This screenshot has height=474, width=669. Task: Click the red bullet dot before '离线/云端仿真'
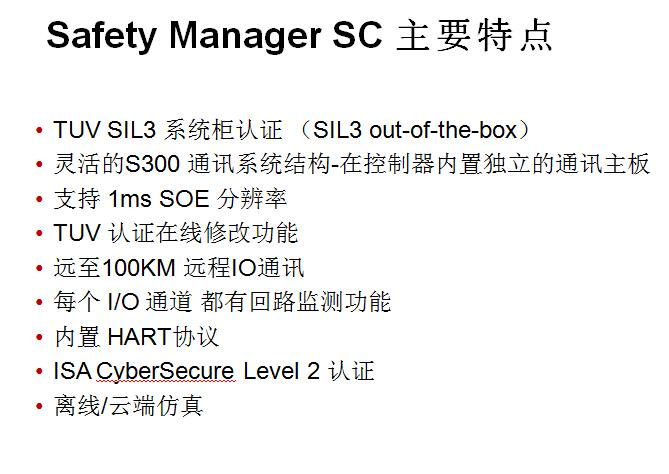(x=40, y=406)
